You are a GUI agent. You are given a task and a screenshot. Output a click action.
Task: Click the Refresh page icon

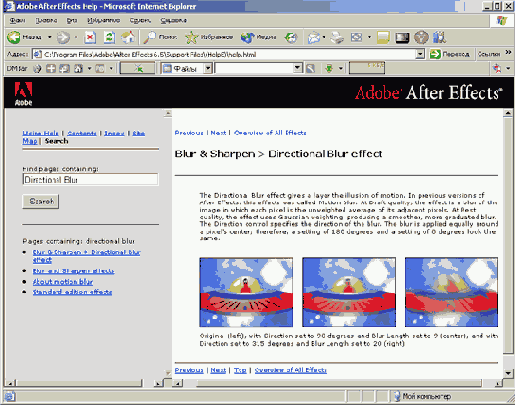(x=109, y=37)
